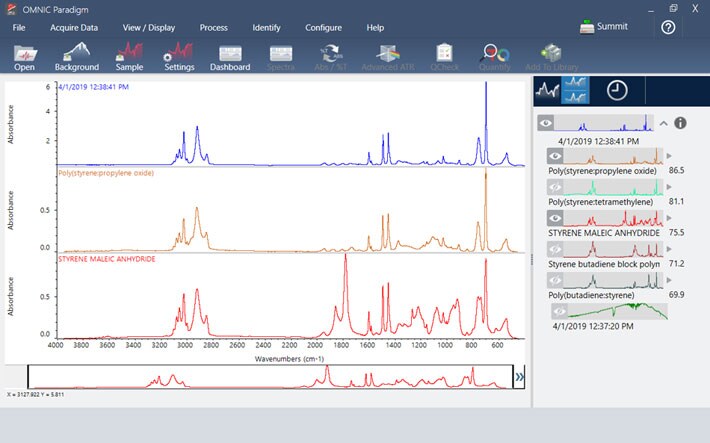The width and height of the screenshot is (710, 443).
Task: Click the 75.5 match score
Action: 676,232
